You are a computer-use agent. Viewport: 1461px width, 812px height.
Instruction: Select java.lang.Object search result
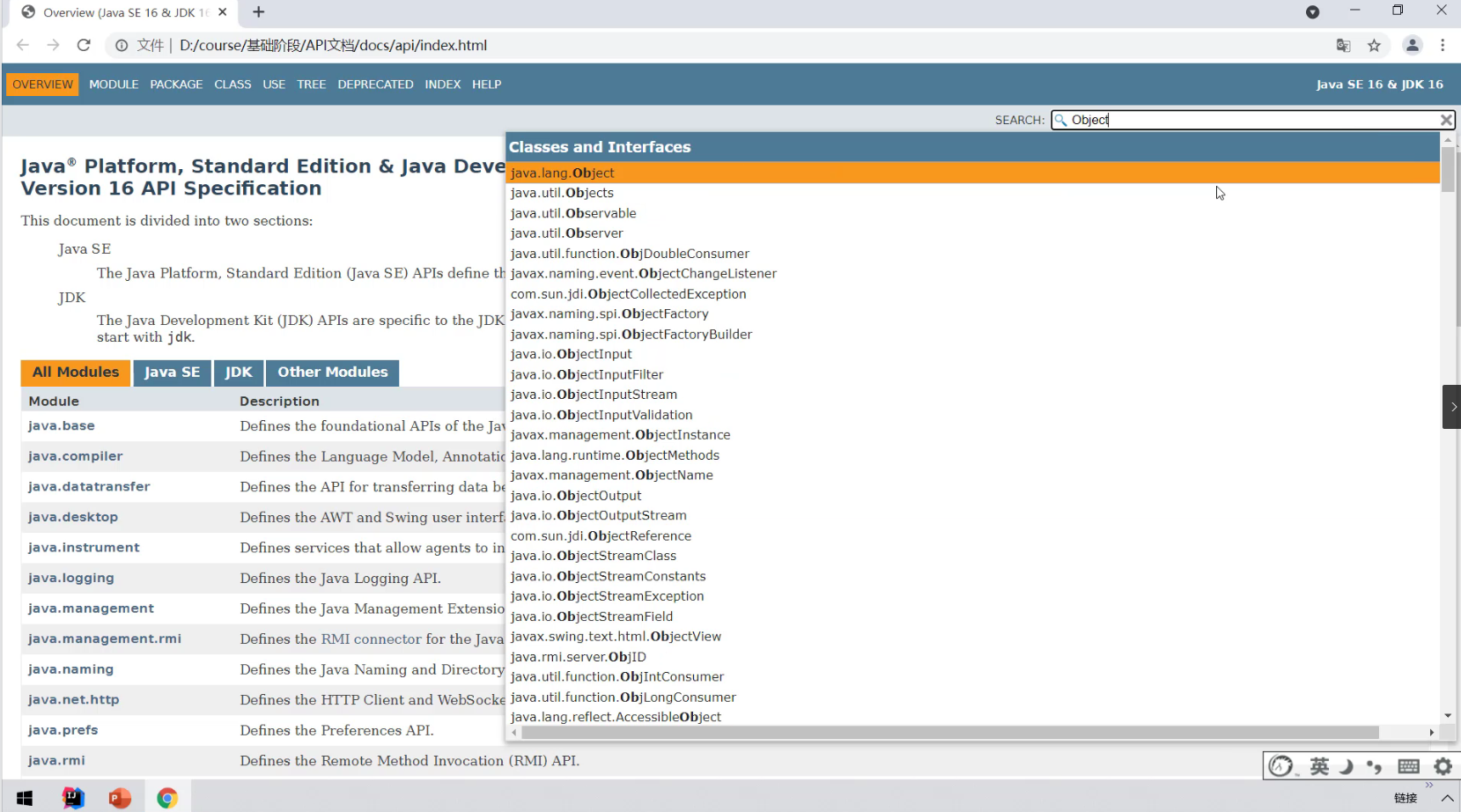tap(973, 173)
